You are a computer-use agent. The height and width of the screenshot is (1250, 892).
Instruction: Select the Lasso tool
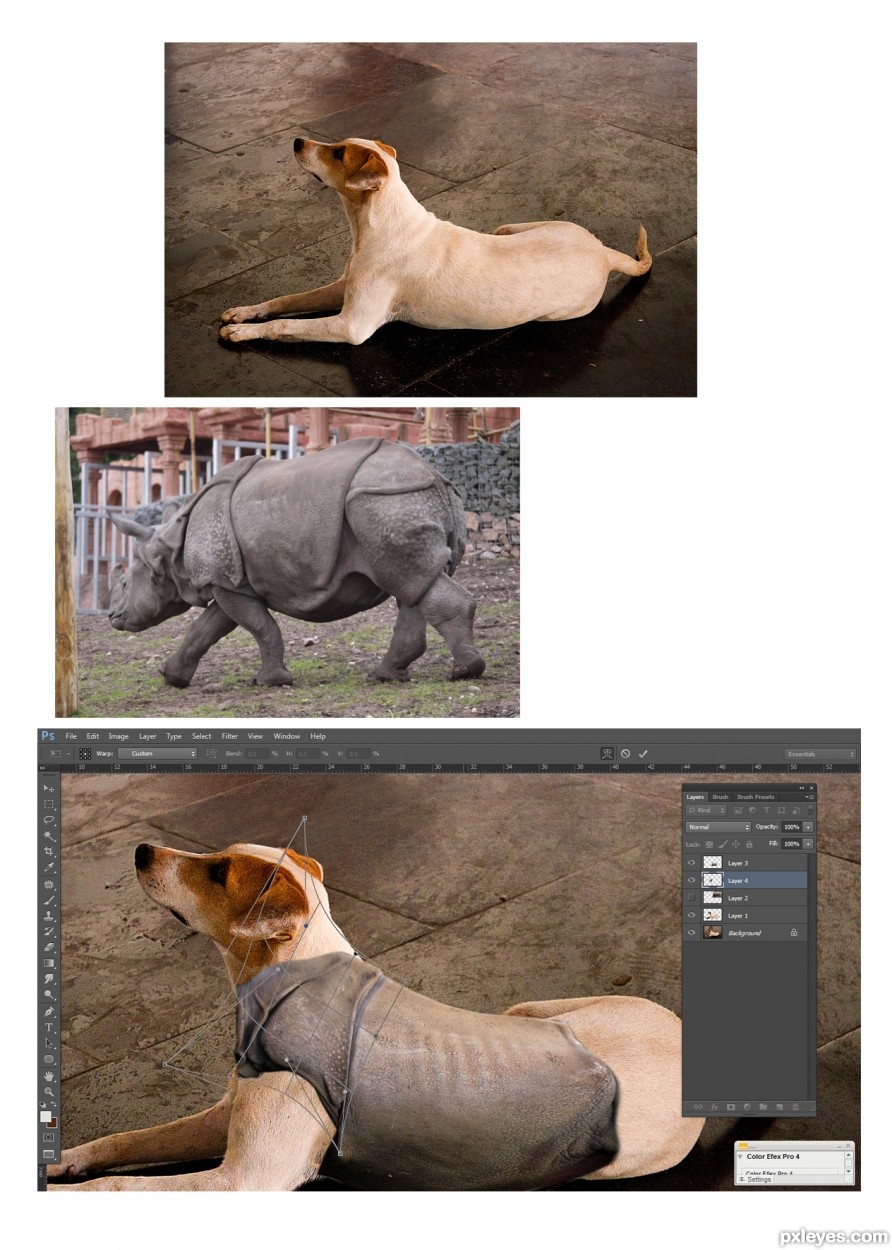[x=49, y=820]
